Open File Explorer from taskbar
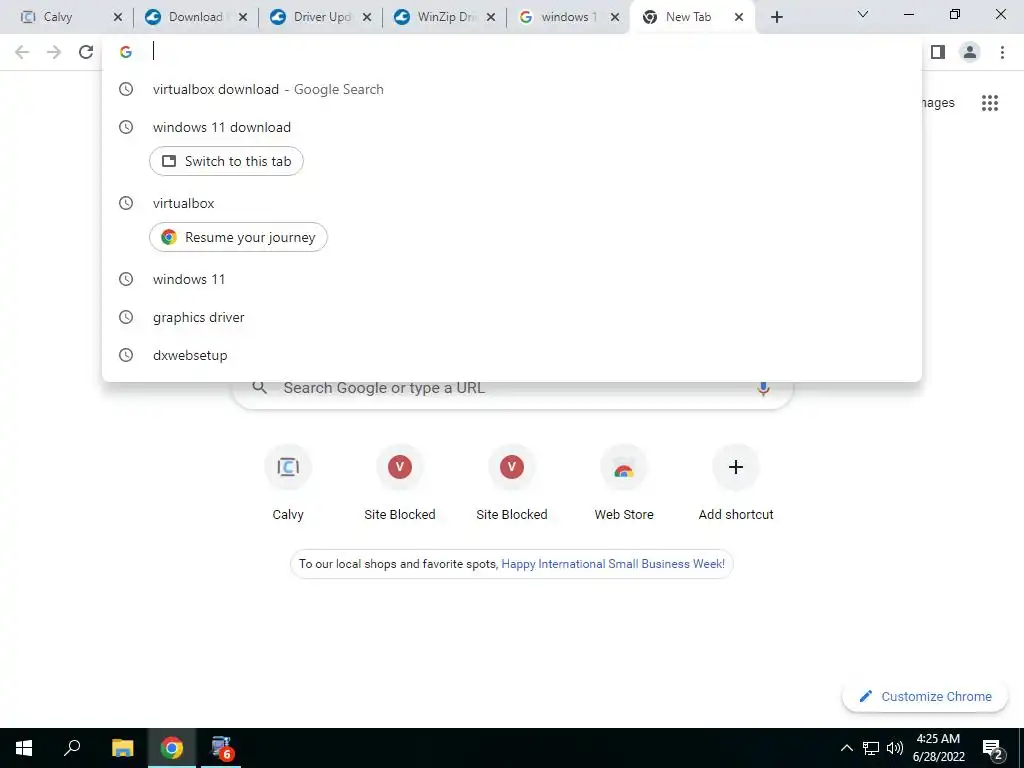1024x768 pixels. click(122, 748)
